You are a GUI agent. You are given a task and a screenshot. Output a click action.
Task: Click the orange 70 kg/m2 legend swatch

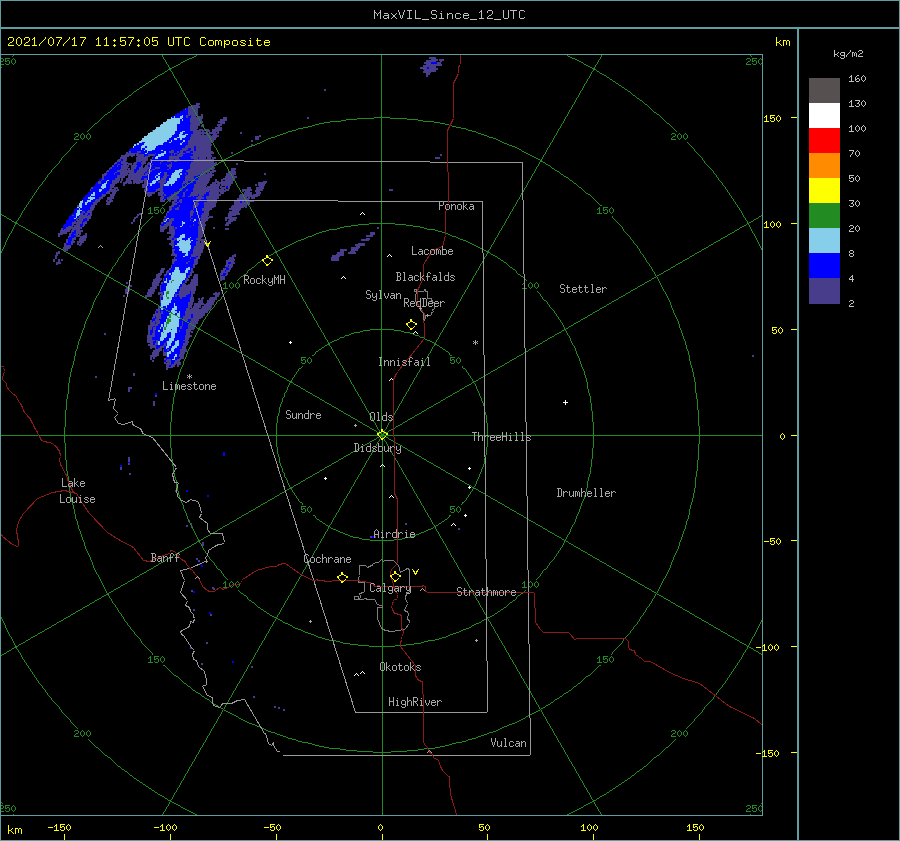click(824, 165)
